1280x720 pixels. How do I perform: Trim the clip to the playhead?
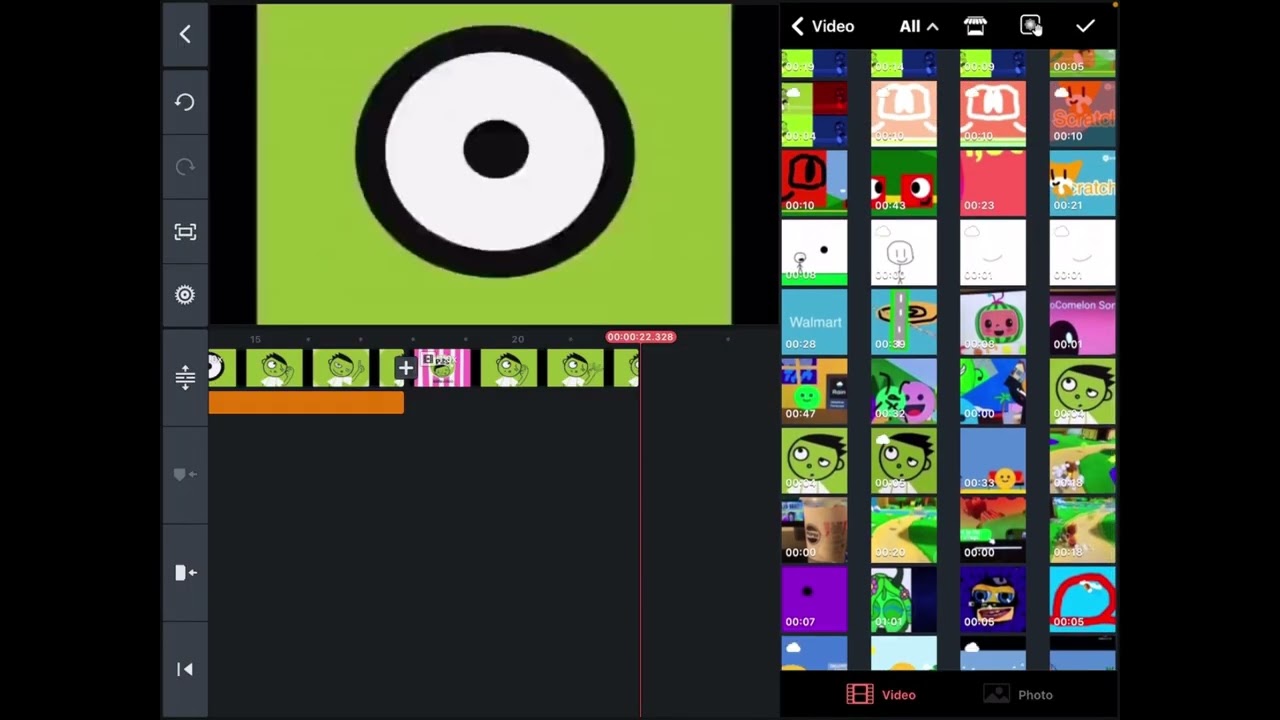point(185,573)
